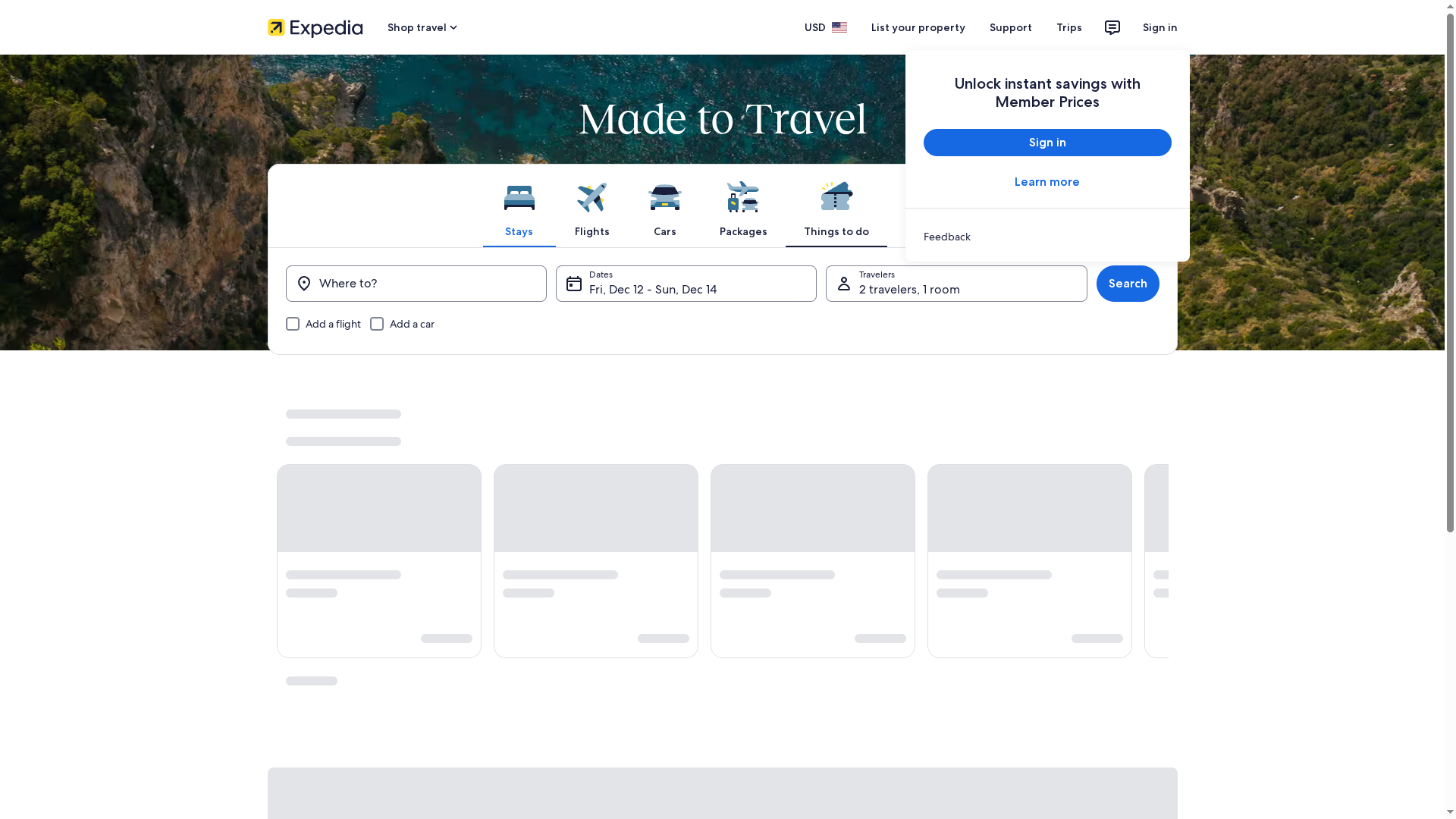Open the chat message icon in the header
Viewport: 1456px width, 819px height.
[x=1112, y=27]
